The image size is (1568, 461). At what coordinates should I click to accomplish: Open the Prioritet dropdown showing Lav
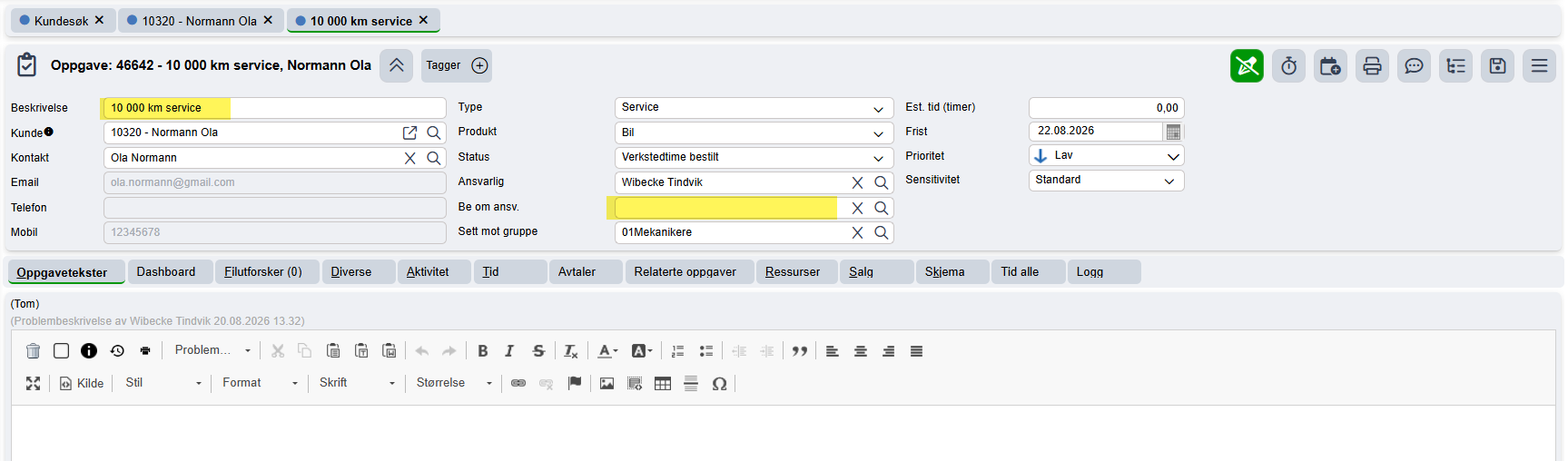[x=1107, y=156]
